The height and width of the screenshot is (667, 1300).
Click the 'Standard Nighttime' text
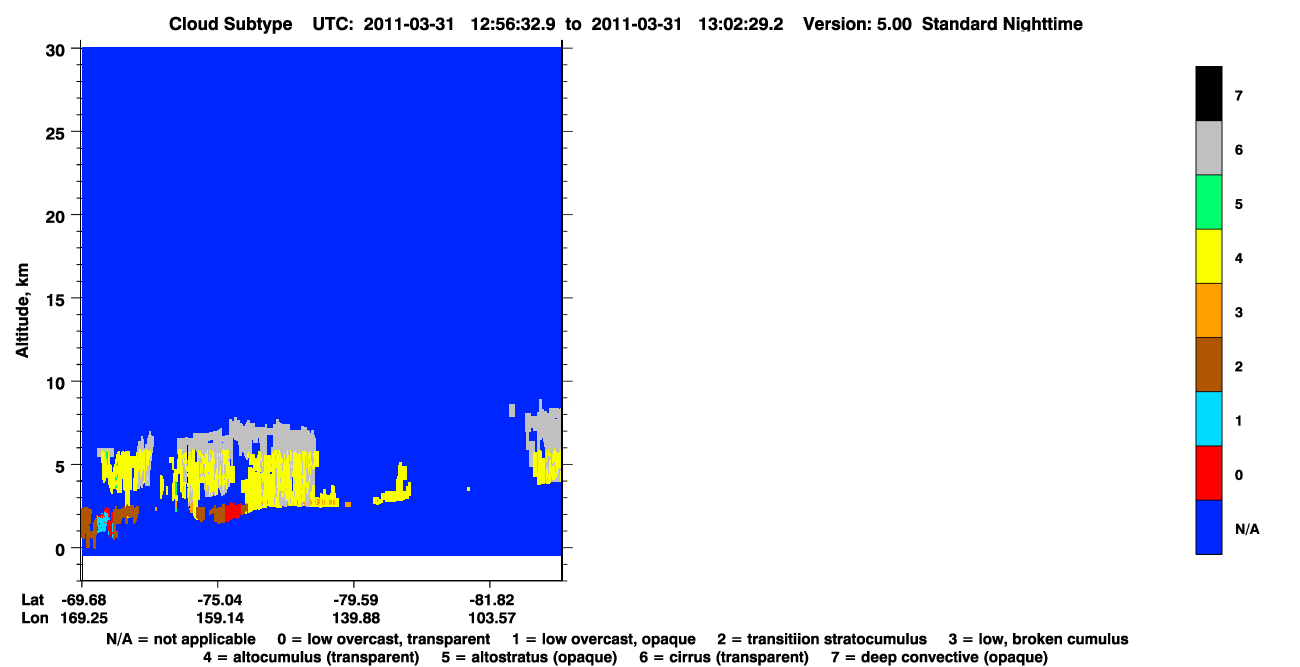tap(1002, 24)
